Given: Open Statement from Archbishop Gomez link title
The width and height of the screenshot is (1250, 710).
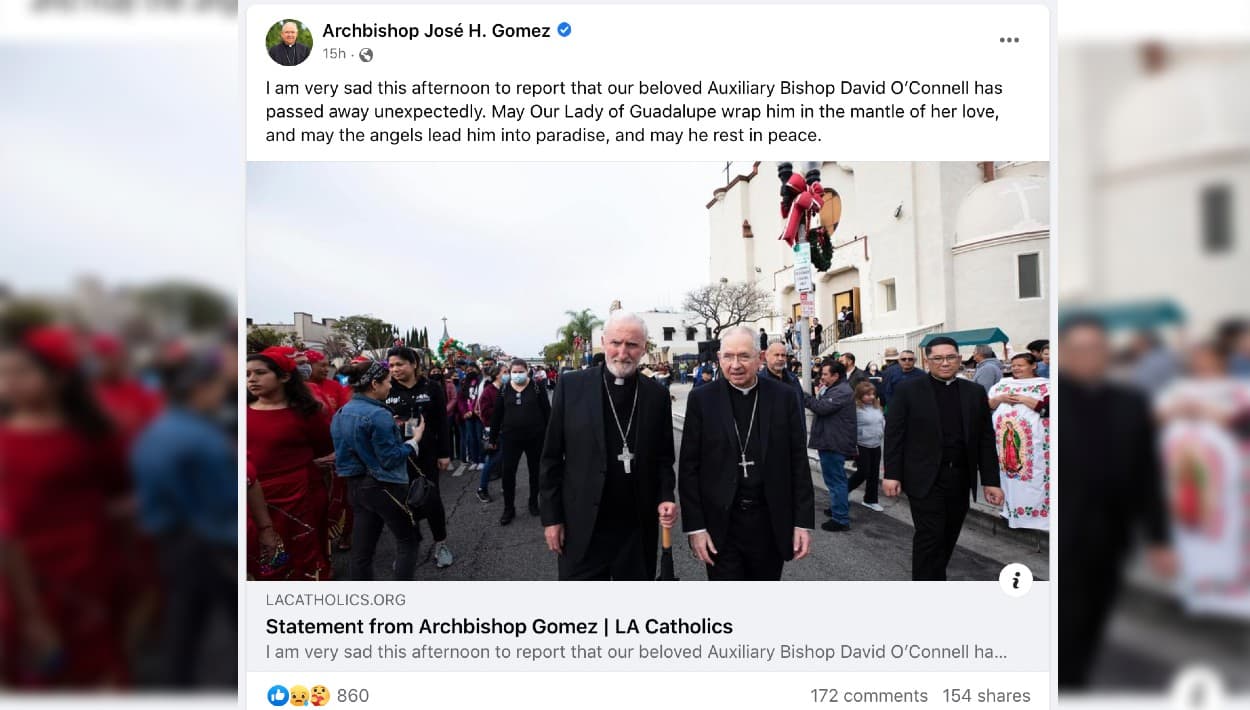Looking at the screenshot, I should coord(499,627).
